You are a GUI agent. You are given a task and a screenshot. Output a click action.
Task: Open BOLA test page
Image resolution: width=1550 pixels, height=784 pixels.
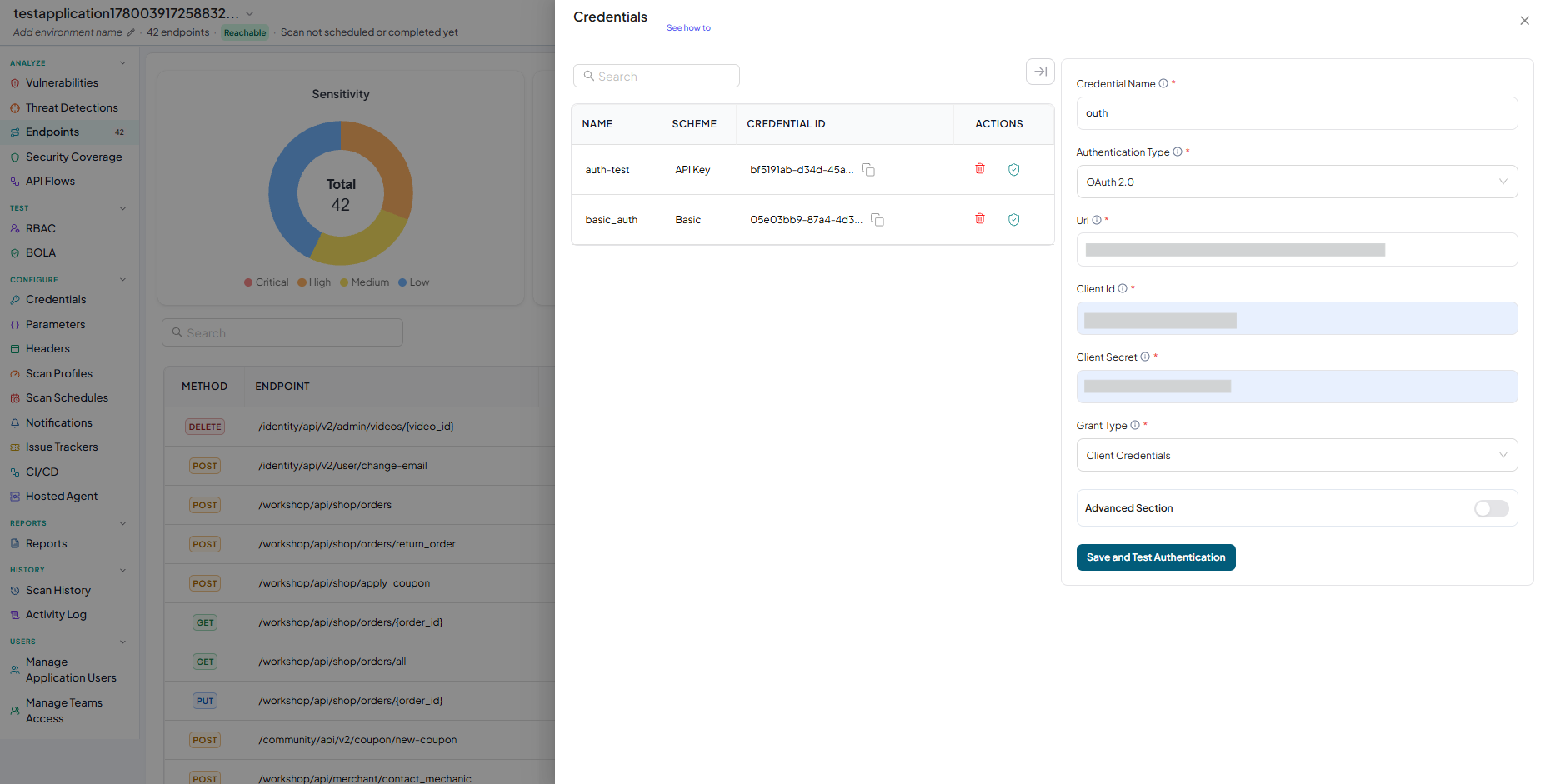[x=40, y=253]
